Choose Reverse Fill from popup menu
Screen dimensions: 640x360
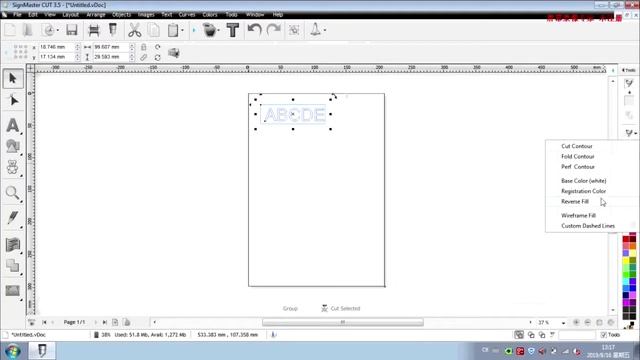pos(575,202)
